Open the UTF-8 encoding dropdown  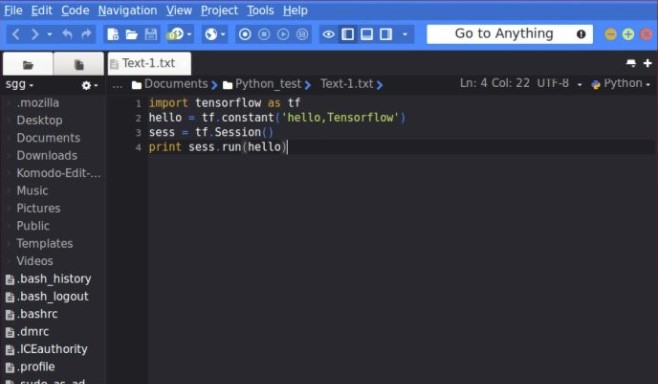[x=560, y=84]
